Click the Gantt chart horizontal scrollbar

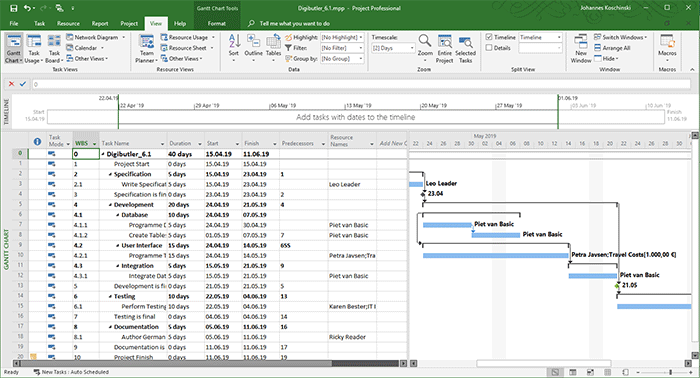point(543,363)
